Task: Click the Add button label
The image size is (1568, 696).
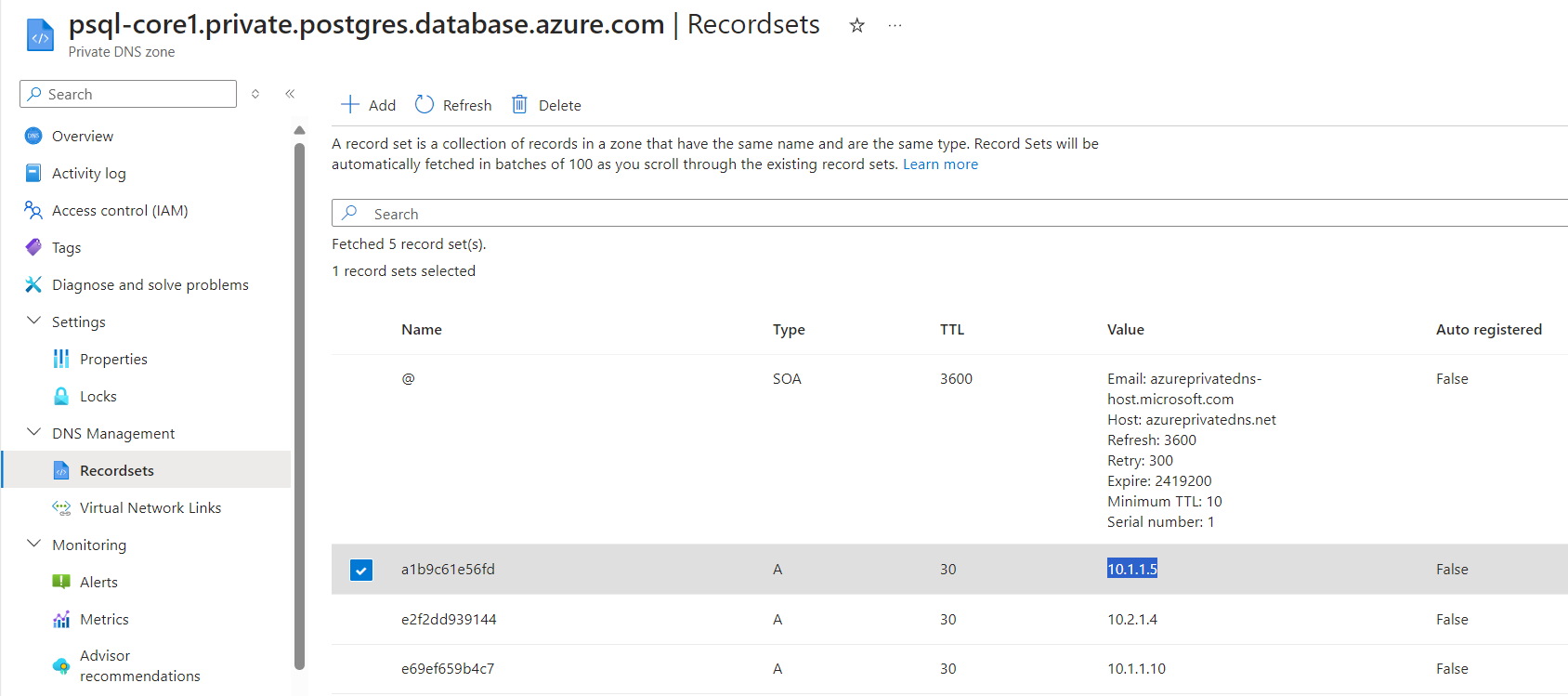Action: click(382, 105)
